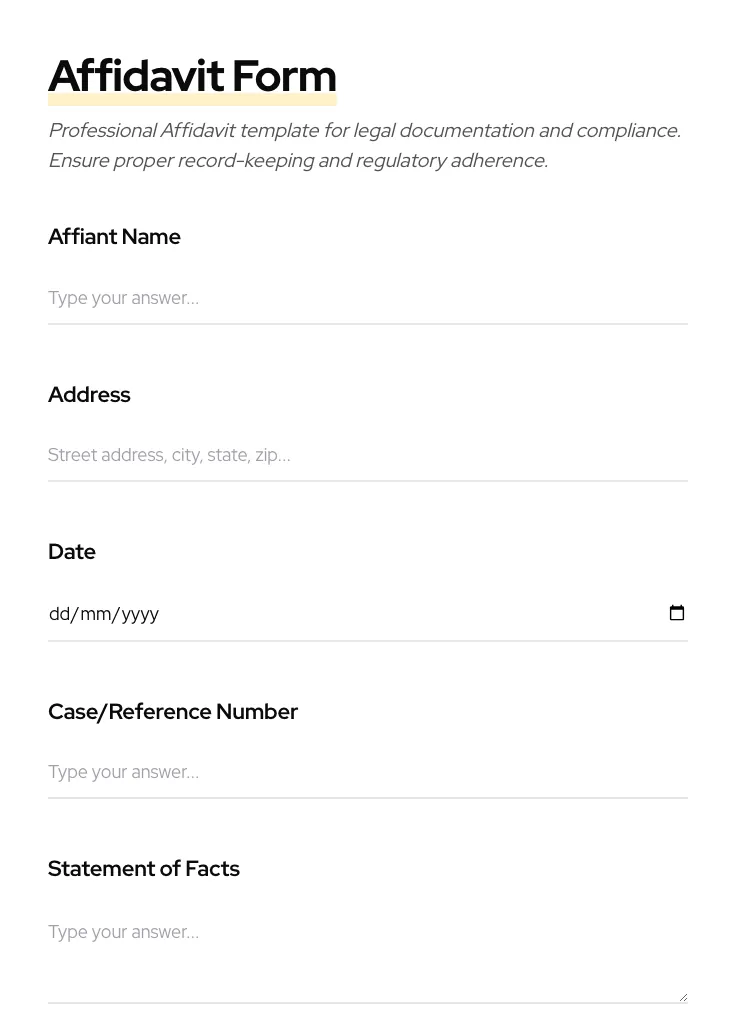
Task: Click the Affiant Name answer field
Action: click(367, 298)
